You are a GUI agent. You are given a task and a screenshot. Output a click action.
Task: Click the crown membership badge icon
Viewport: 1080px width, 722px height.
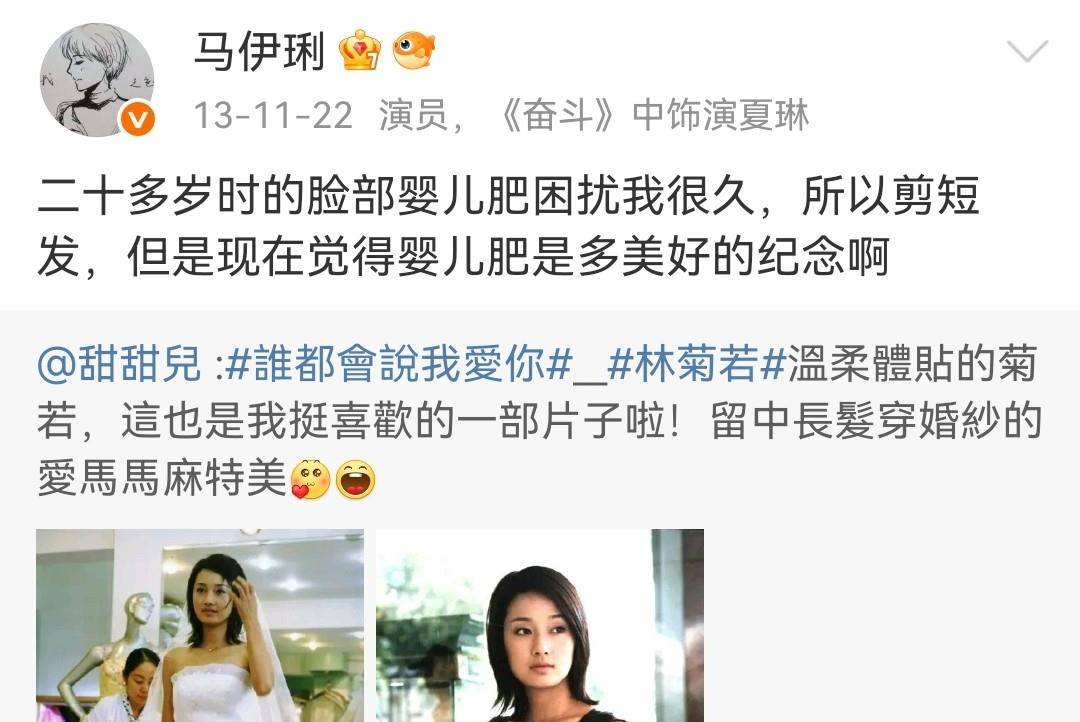click(x=360, y=50)
